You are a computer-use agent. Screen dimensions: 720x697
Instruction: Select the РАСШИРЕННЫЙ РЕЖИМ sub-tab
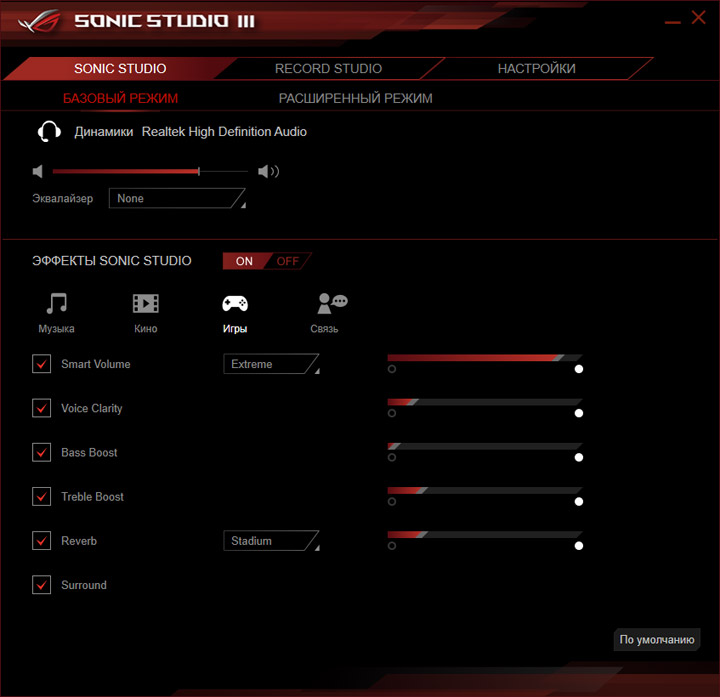click(x=355, y=98)
